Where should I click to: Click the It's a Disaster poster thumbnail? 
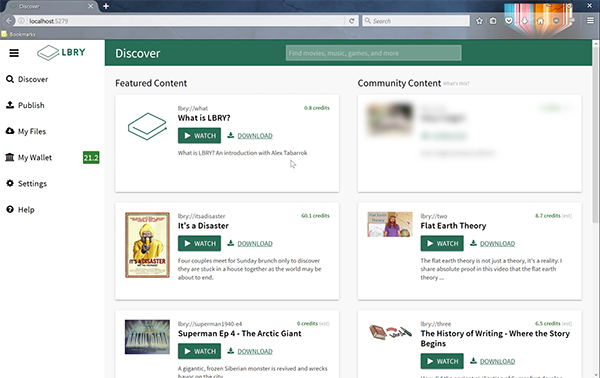[147, 245]
